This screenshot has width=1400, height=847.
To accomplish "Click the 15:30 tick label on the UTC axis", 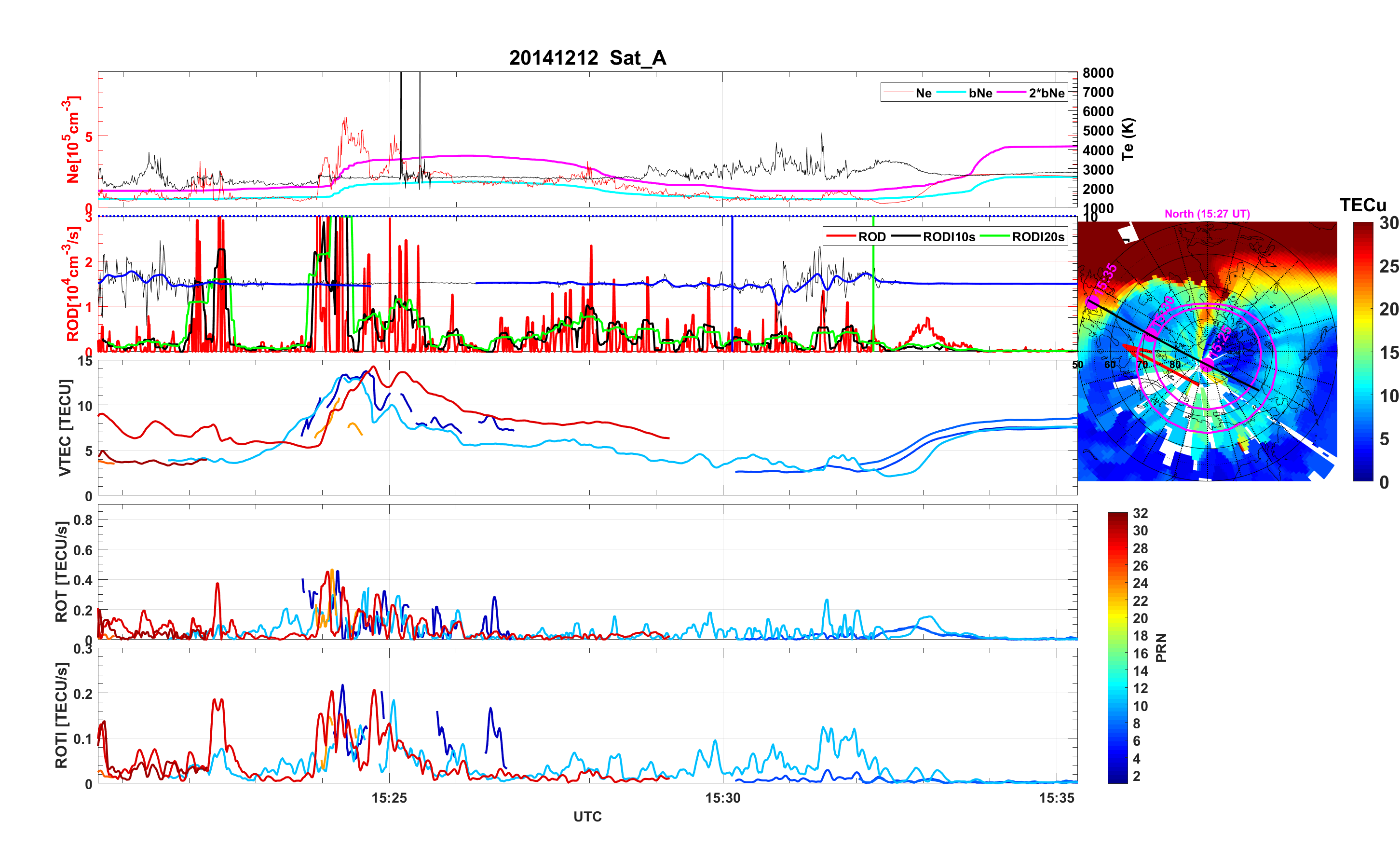I will pos(723,798).
